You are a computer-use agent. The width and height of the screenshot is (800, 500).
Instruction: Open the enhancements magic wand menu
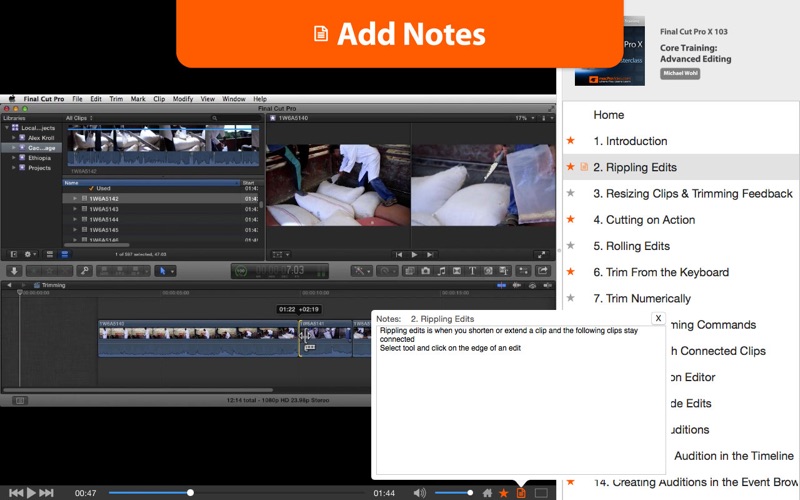pyautogui.click(x=361, y=271)
